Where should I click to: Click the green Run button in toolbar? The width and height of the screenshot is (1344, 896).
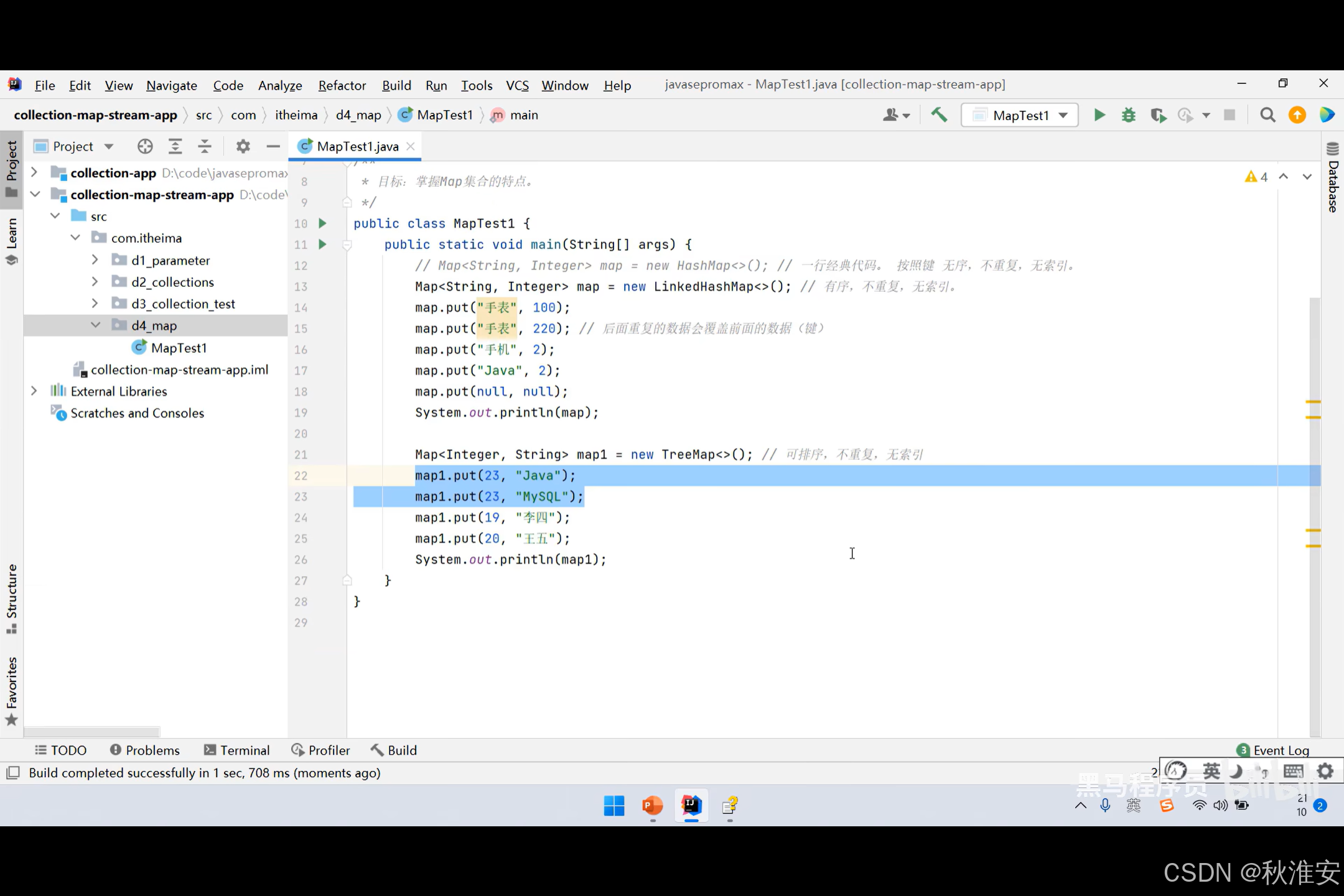[x=1099, y=115]
